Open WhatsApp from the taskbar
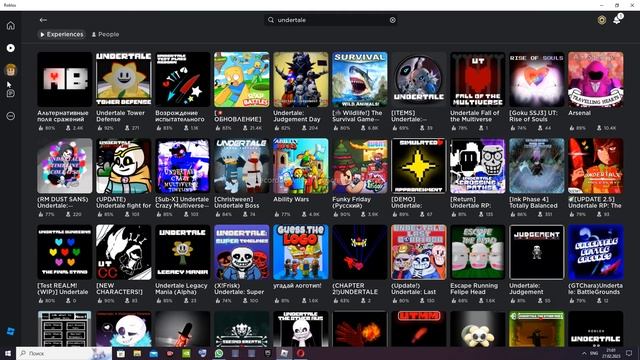 [219, 353]
